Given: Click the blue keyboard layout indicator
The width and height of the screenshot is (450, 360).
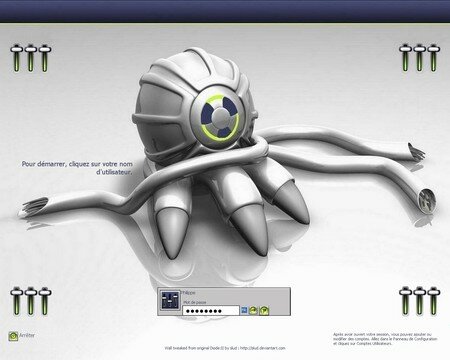Looking at the screenshot, I should [244, 310].
